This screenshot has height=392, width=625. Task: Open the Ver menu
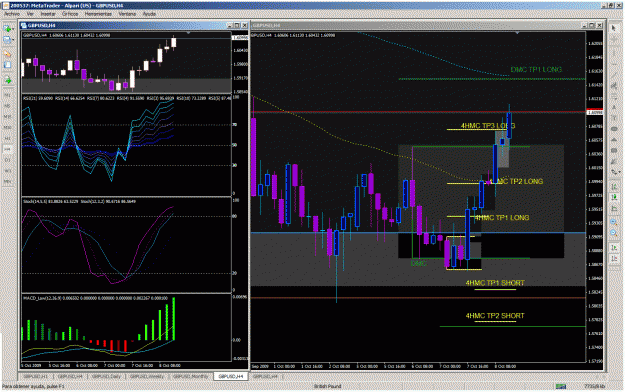[30, 14]
